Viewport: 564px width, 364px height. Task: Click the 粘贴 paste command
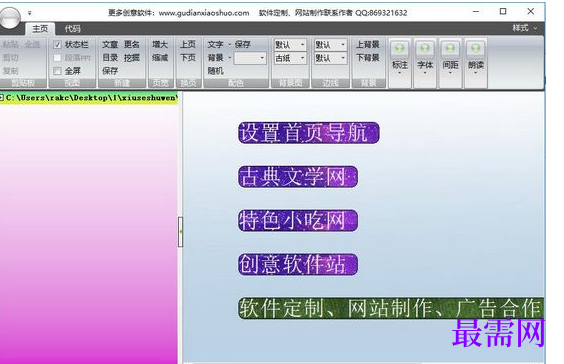[x=10, y=45]
